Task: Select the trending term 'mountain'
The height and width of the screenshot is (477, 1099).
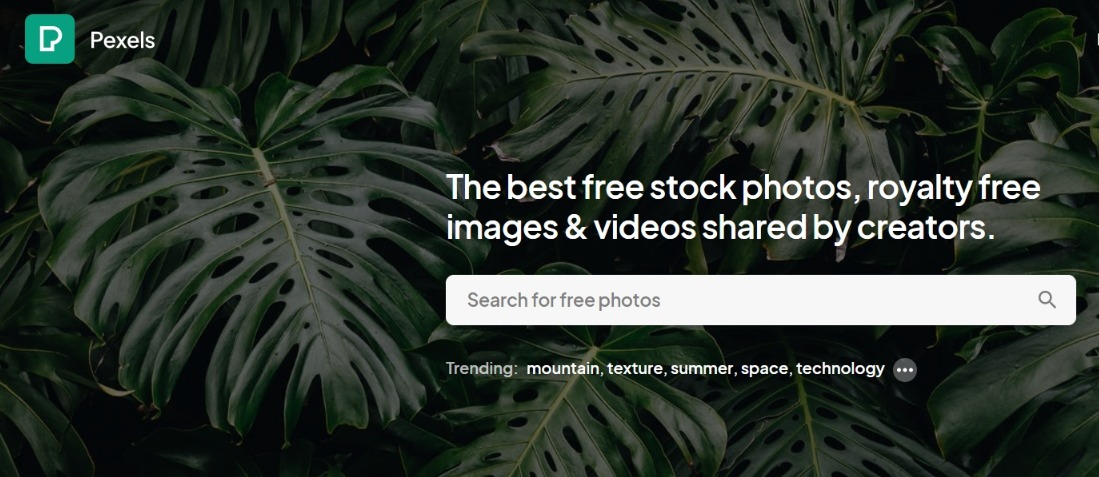Action: [564, 368]
